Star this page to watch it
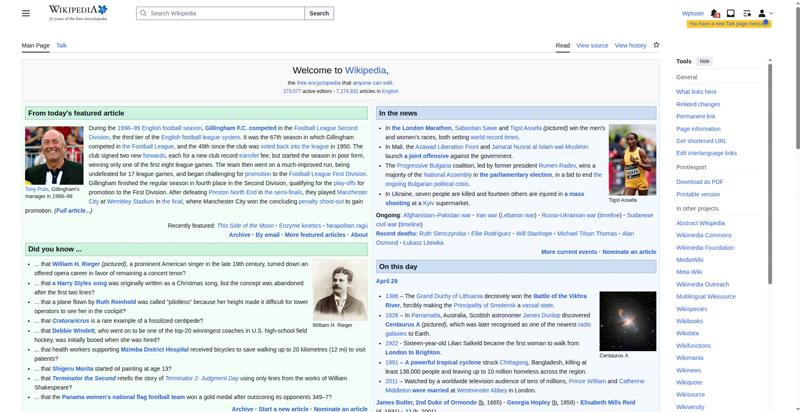 656,45
